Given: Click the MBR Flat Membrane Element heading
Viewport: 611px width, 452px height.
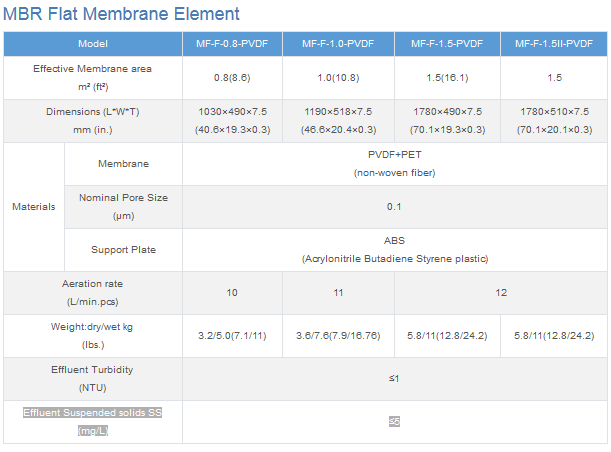Looking at the screenshot, I should click(122, 14).
